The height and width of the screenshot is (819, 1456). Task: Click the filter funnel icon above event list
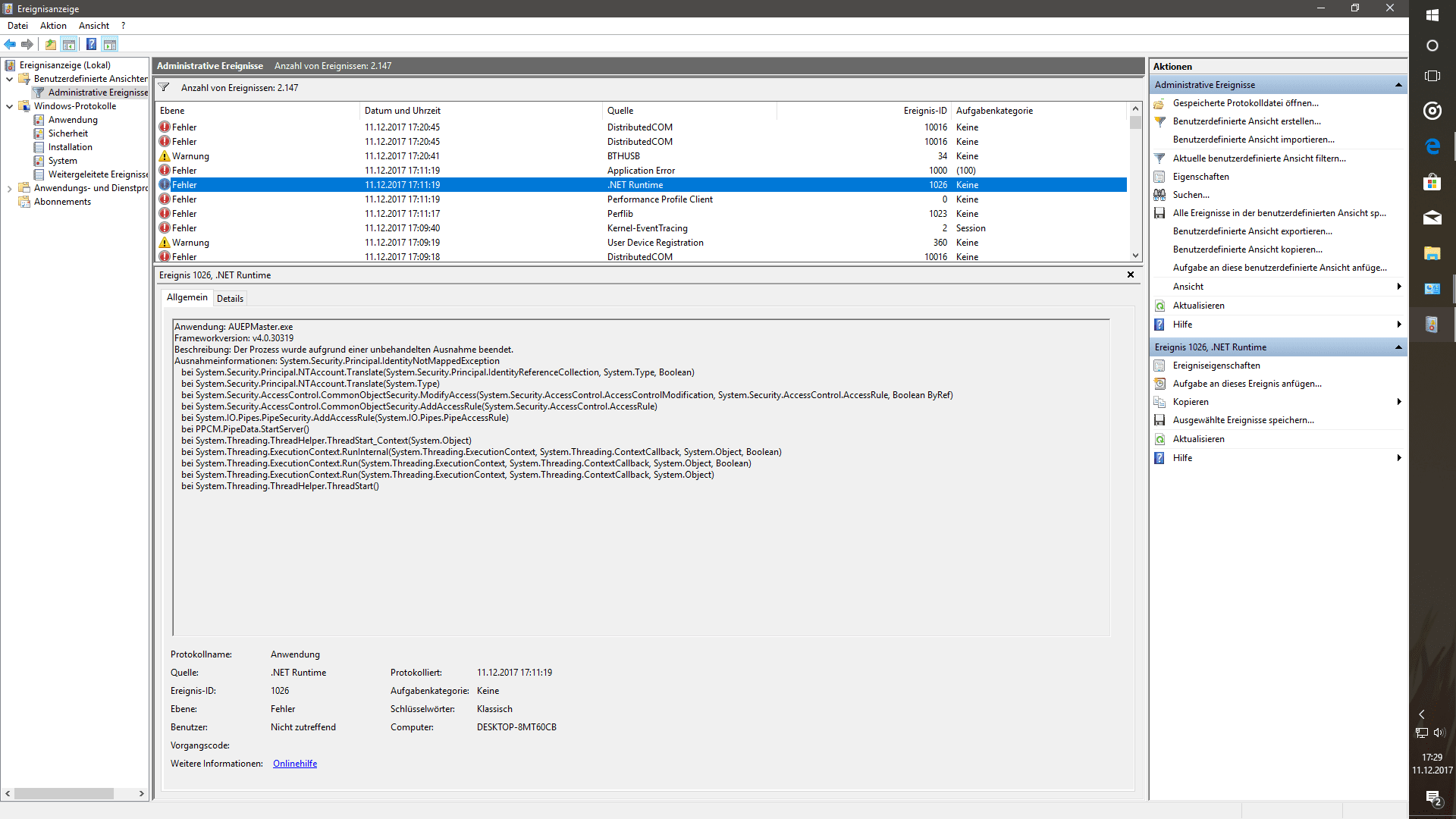click(164, 87)
